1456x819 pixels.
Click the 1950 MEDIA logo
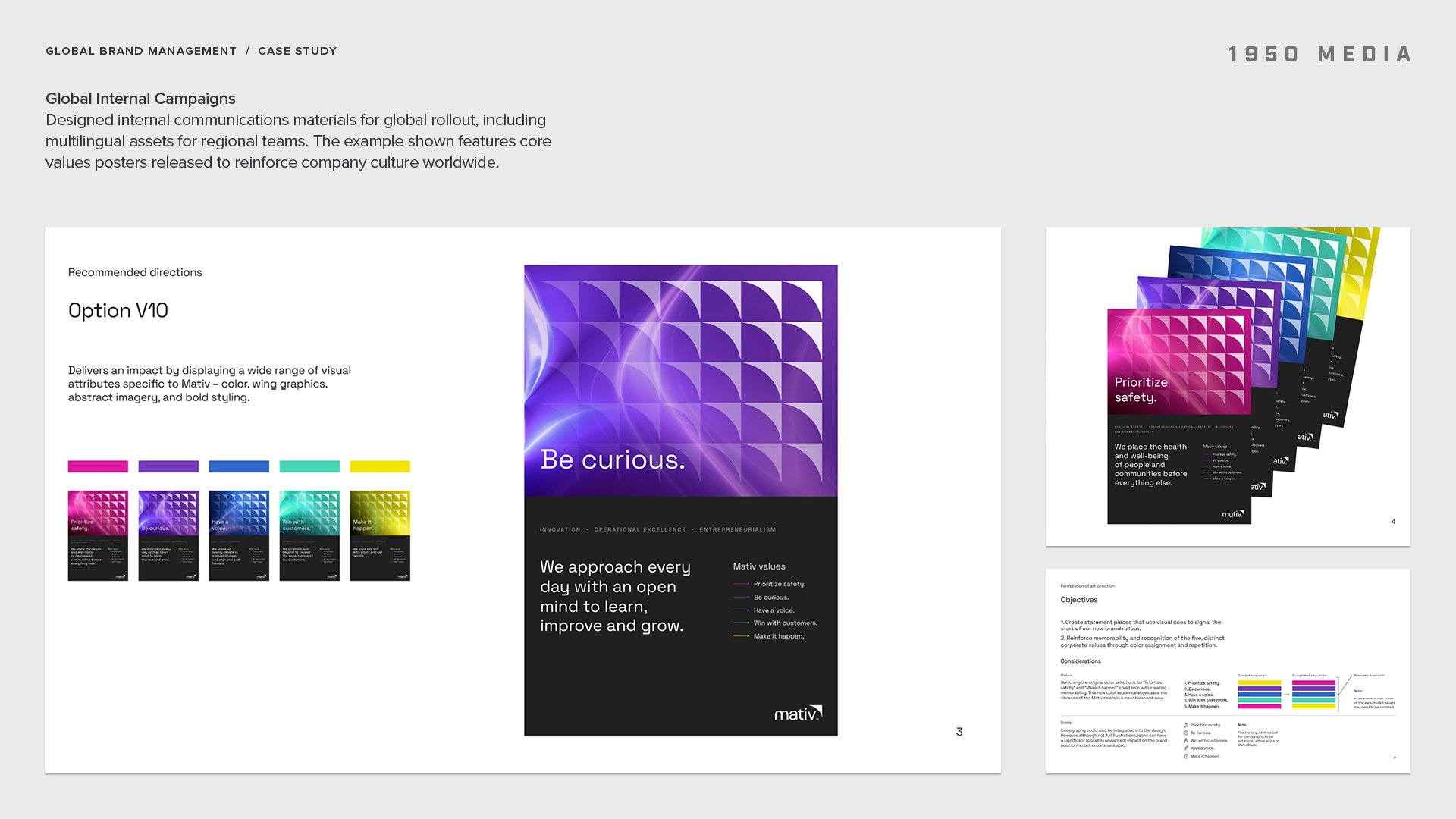(x=1319, y=55)
